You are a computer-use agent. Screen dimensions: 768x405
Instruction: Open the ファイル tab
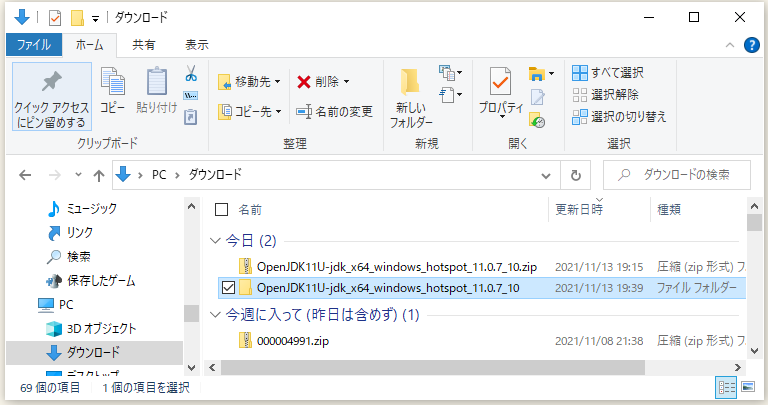pyautogui.click(x=34, y=45)
